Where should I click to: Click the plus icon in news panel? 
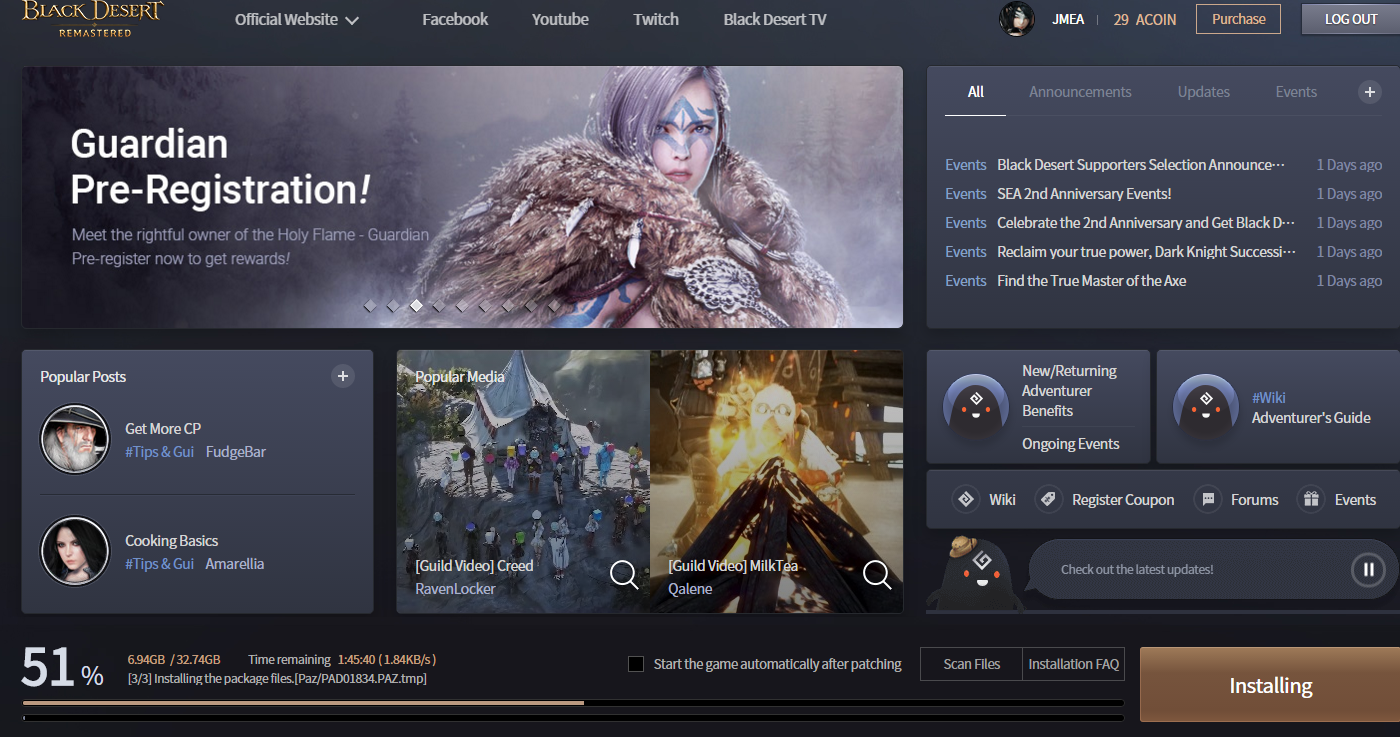coord(1369,92)
